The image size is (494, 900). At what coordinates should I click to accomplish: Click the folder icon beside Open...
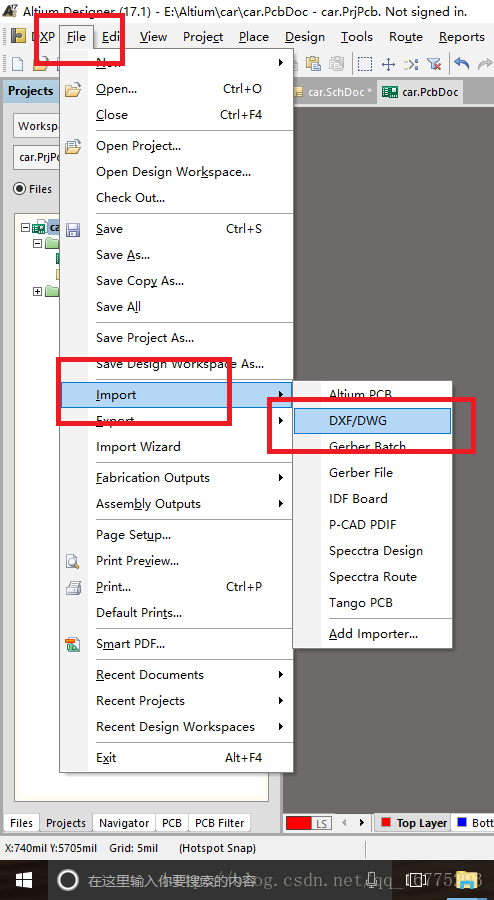(x=73, y=90)
